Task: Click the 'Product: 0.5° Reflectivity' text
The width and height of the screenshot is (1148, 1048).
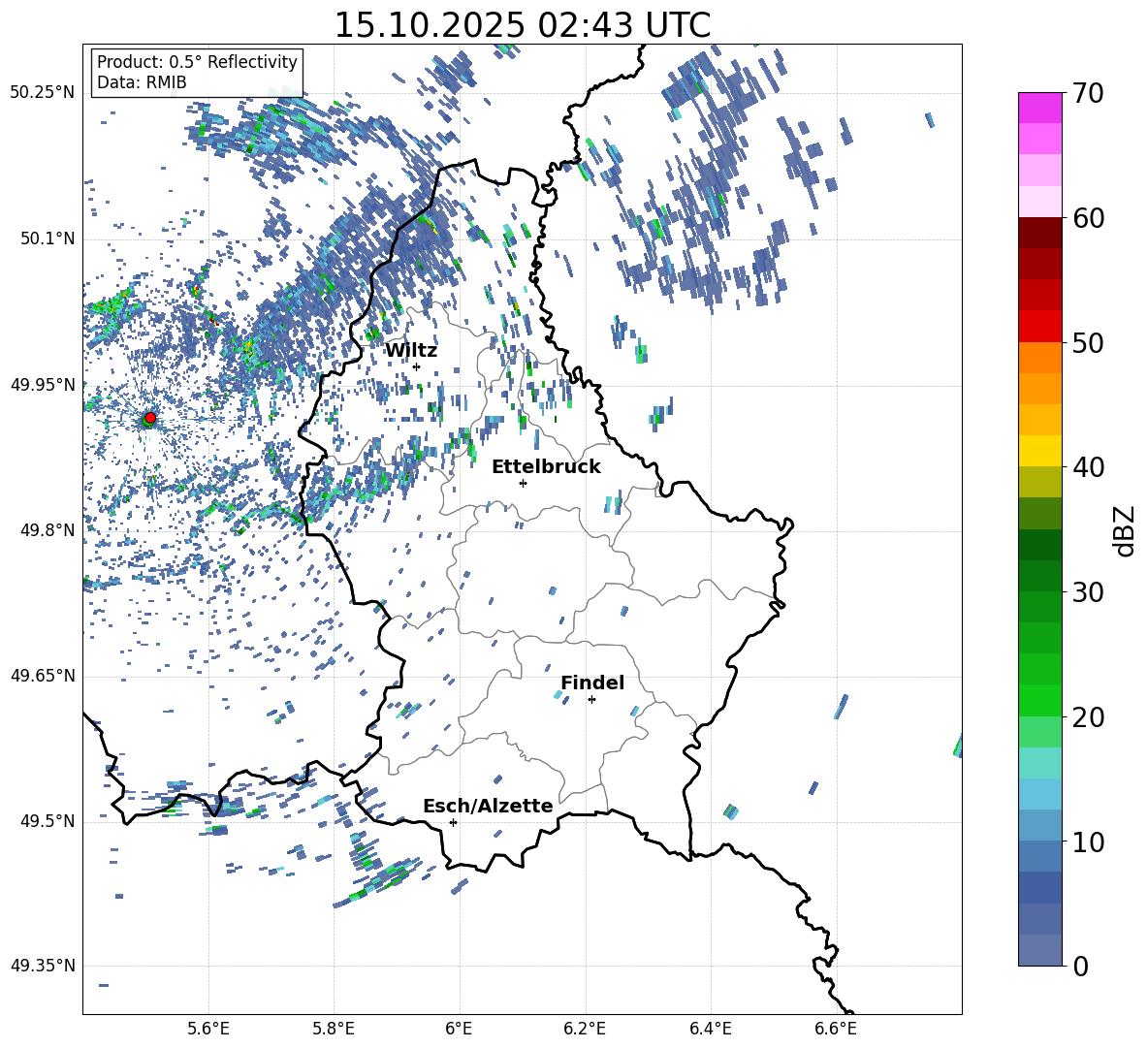Action: click(x=197, y=62)
